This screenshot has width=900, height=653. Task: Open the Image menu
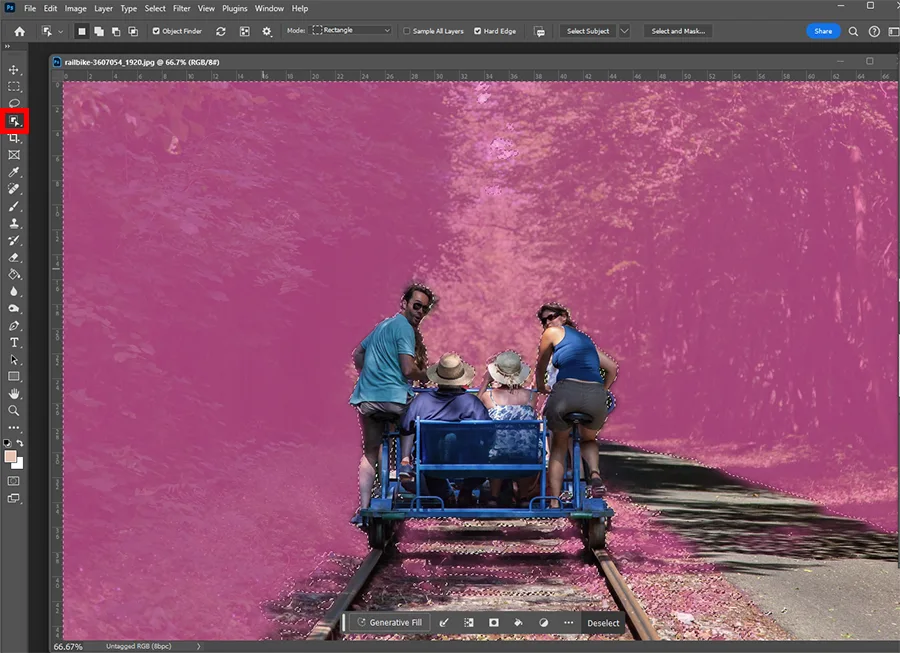point(75,9)
